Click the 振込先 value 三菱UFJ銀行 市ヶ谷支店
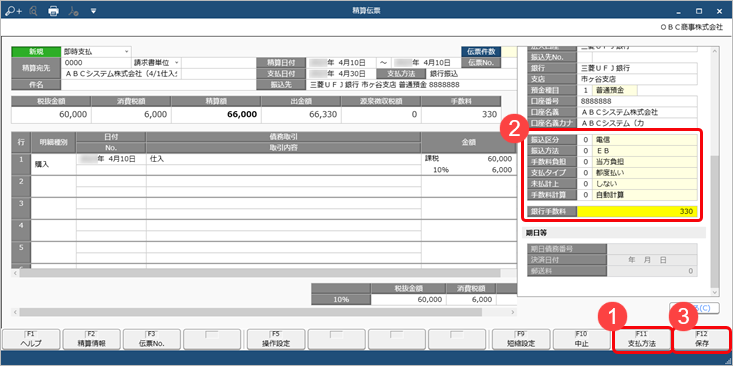The height and width of the screenshot is (366, 733). 385,85
